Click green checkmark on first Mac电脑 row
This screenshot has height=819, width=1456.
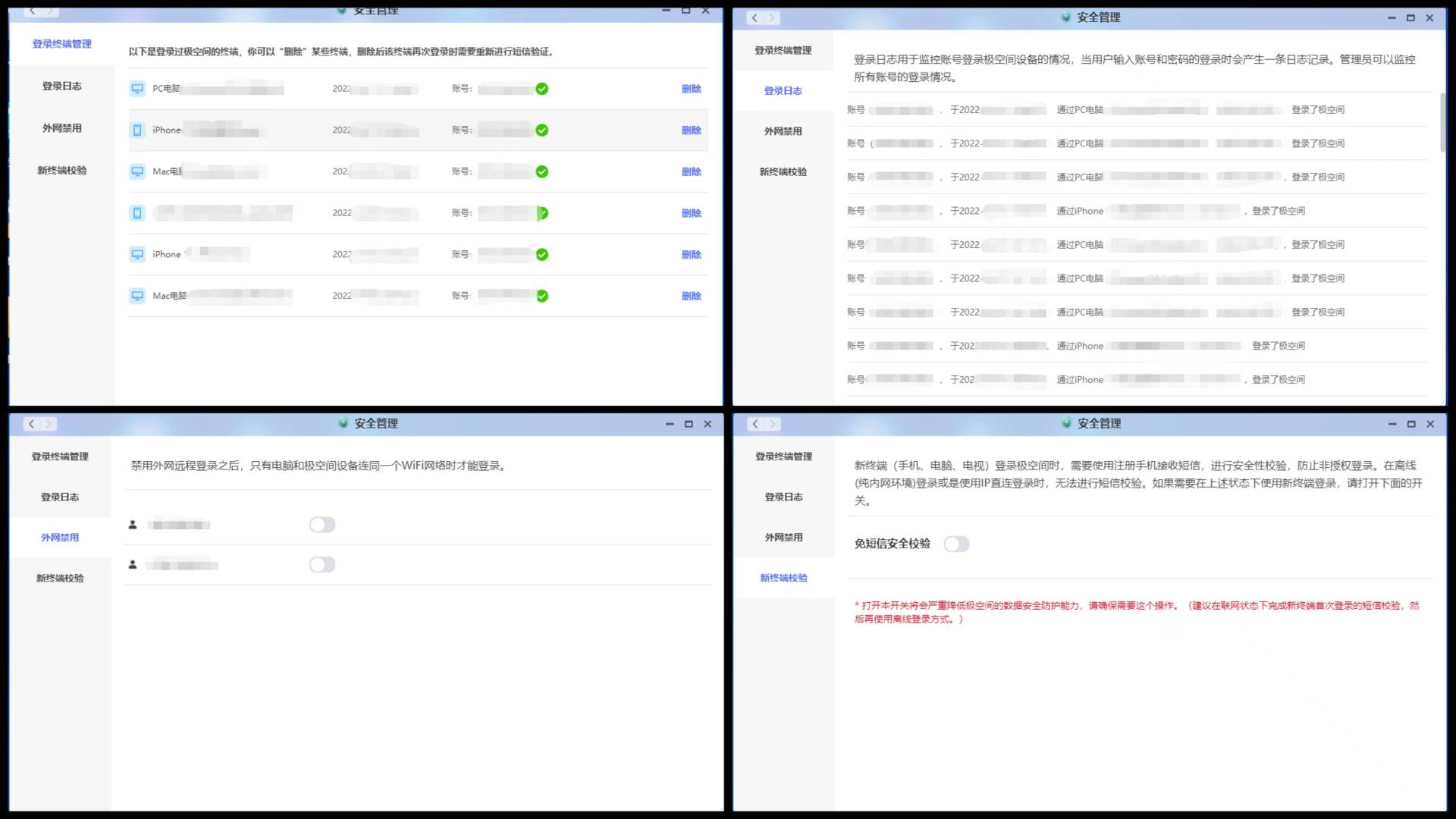[541, 171]
